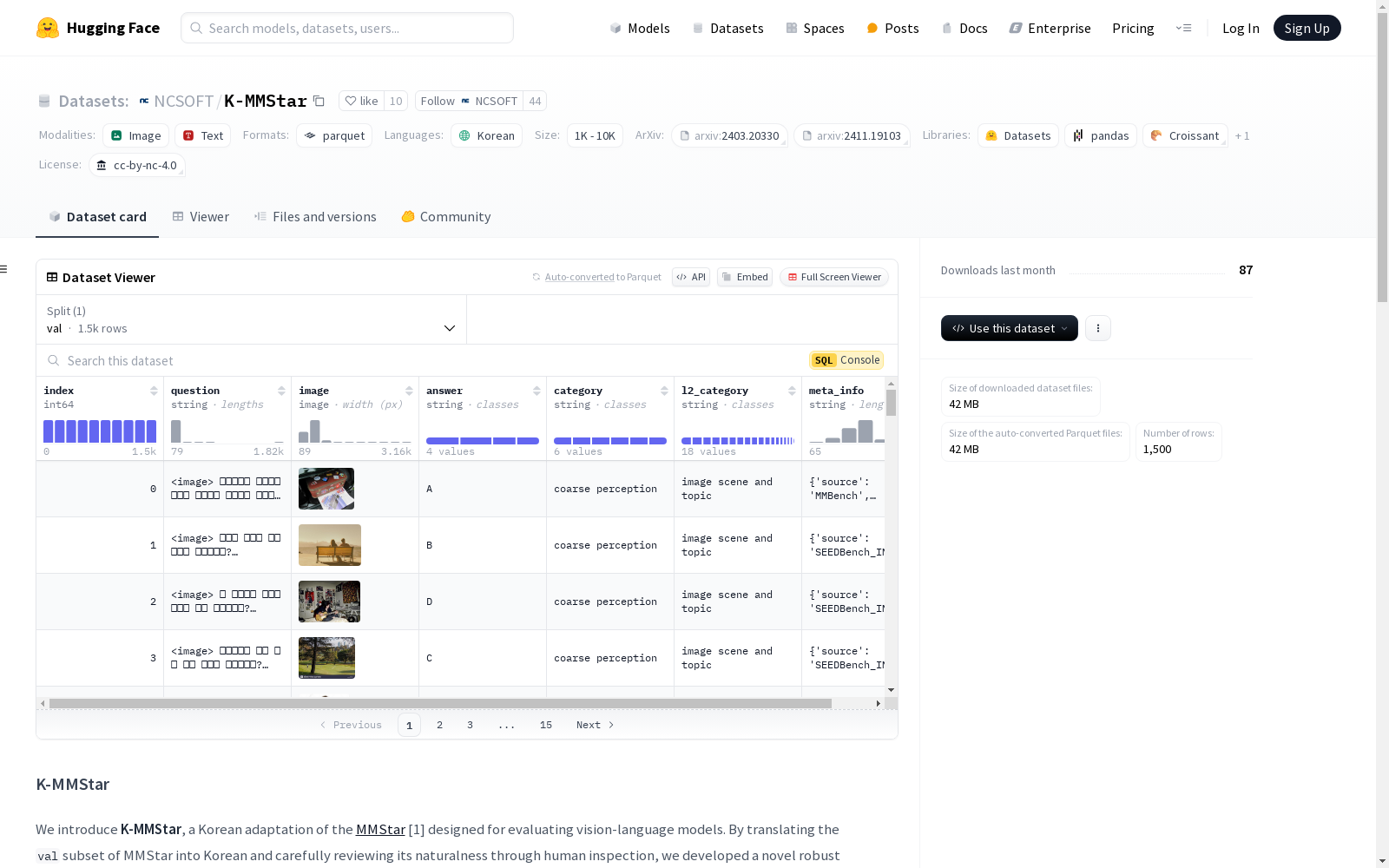
Task: Switch to the Viewer tab
Action: point(201,217)
